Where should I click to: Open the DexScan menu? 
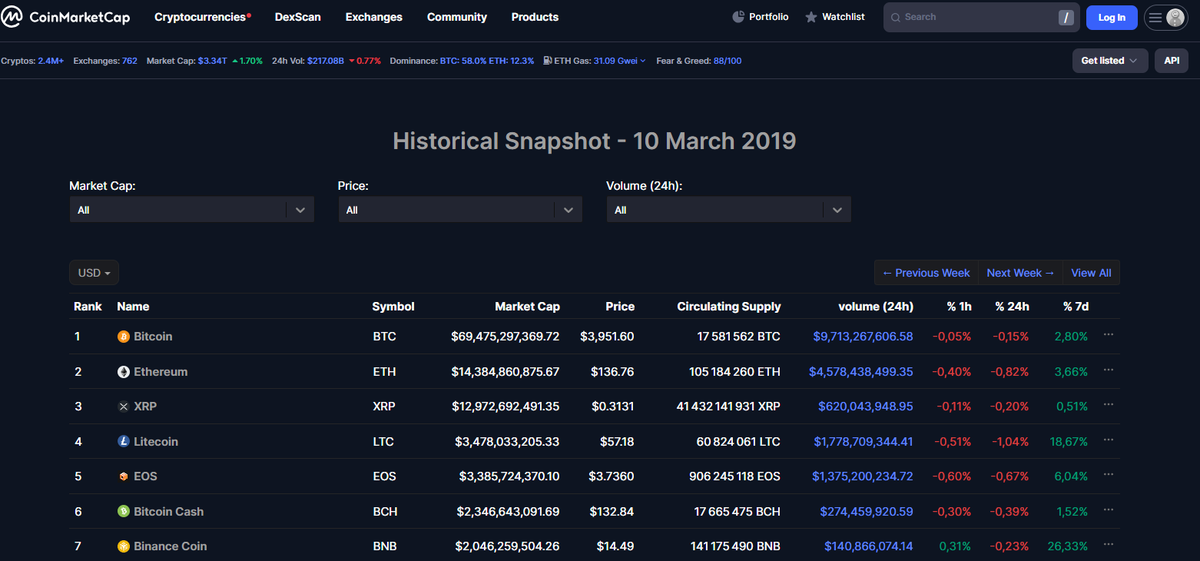[x=298, y=17]
